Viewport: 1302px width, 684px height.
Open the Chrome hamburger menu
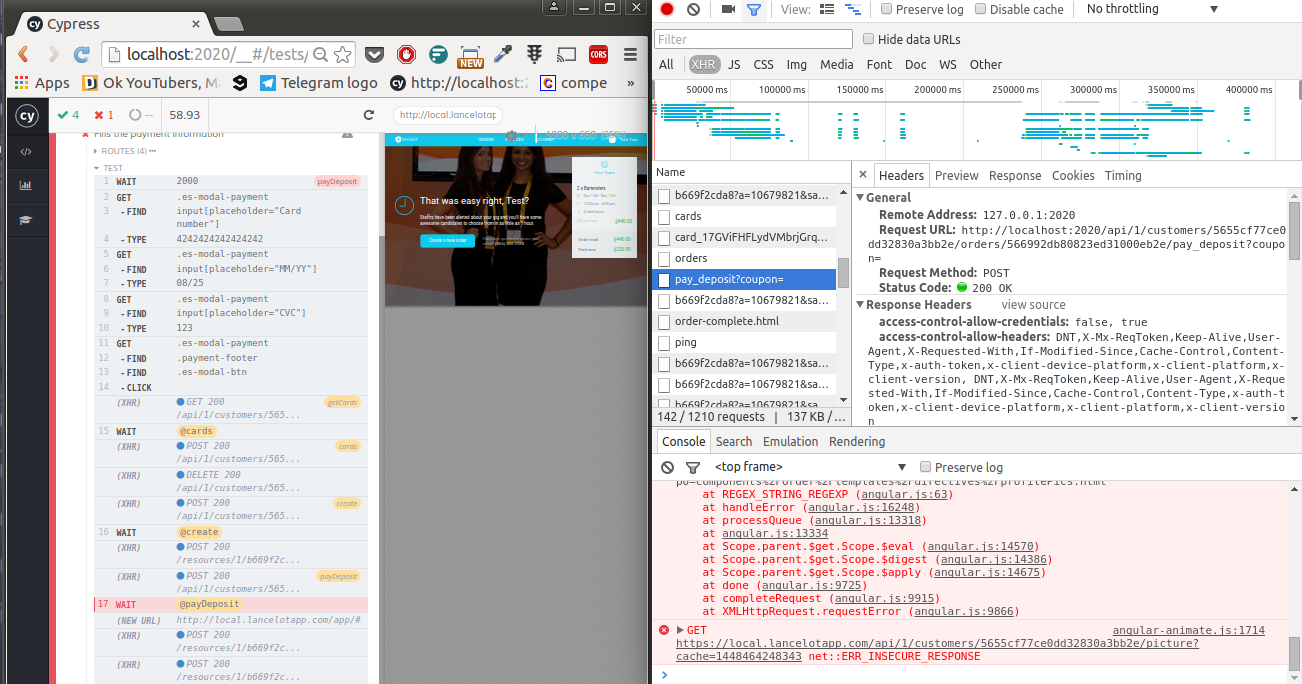[628, 54]
